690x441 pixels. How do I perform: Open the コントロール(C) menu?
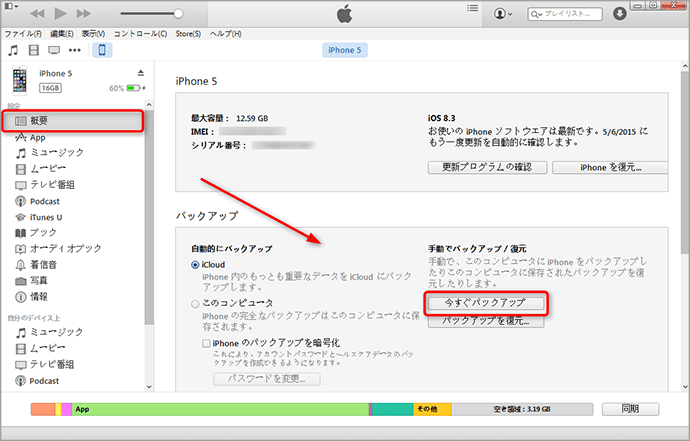click(140, 34)
